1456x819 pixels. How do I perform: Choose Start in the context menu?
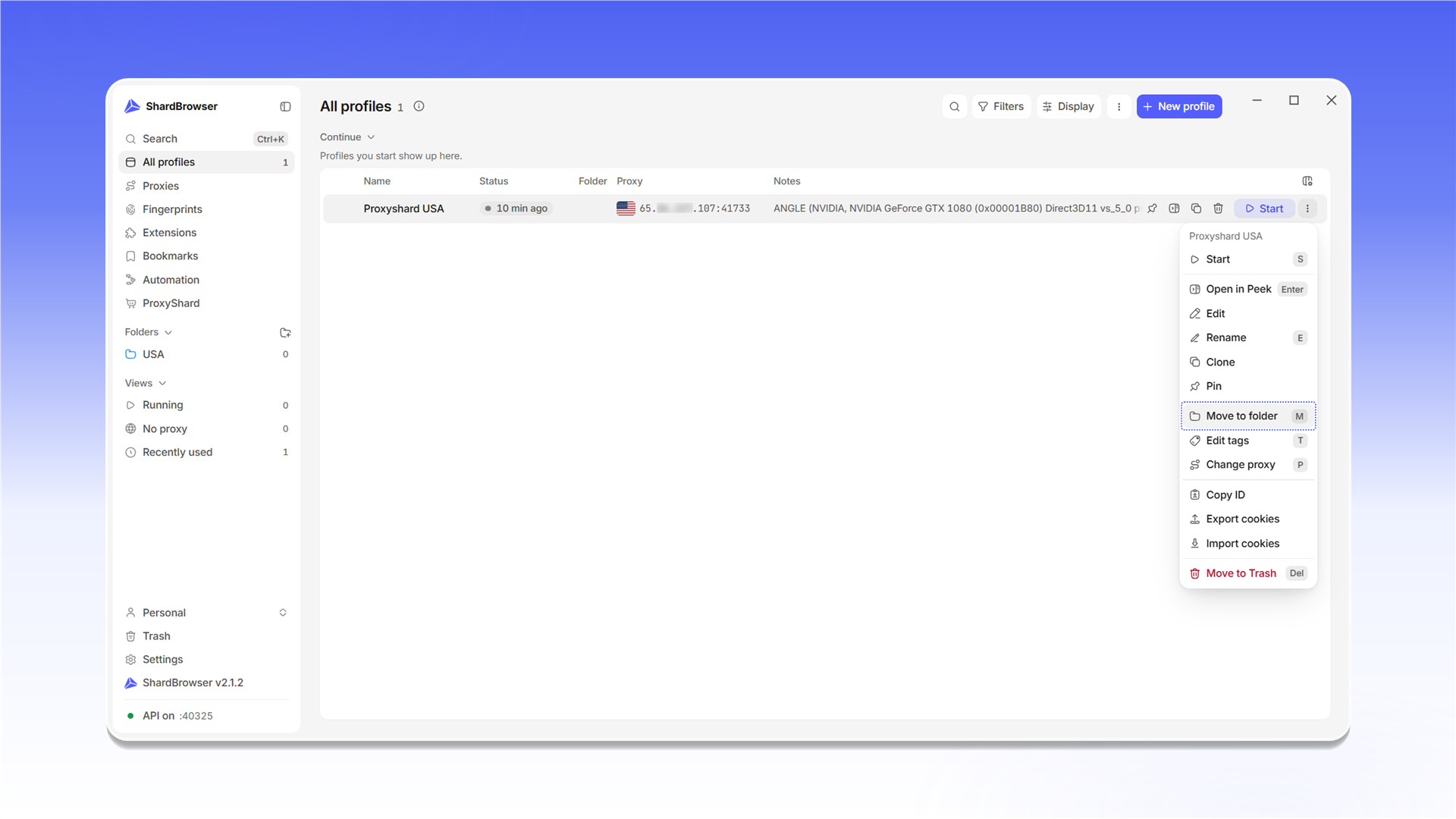pos(1248,259)
